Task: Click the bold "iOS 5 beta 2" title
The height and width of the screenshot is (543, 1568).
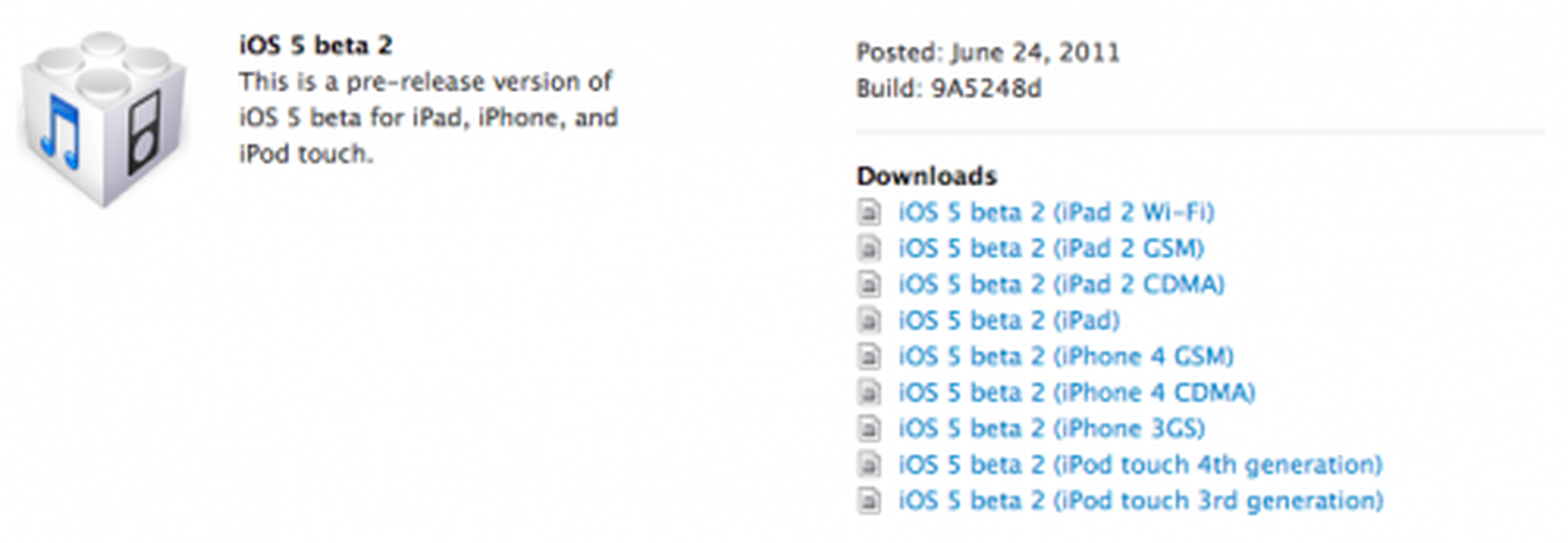Action: click(316, 45)
